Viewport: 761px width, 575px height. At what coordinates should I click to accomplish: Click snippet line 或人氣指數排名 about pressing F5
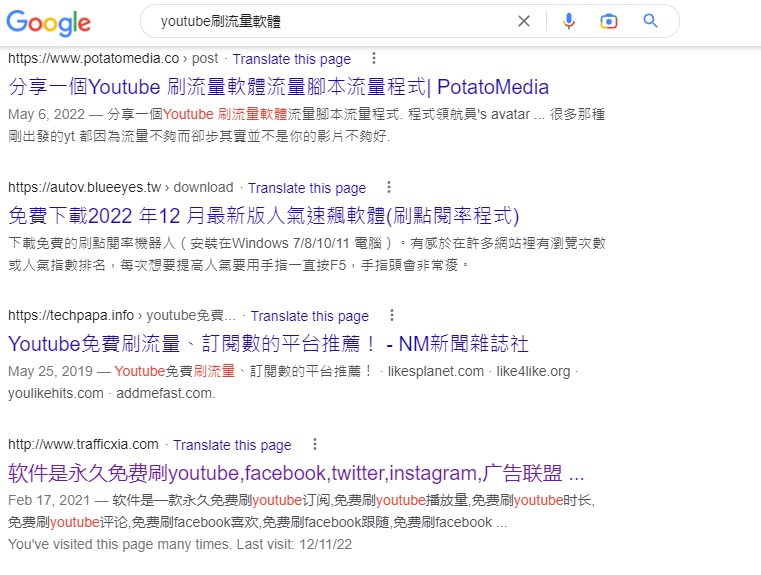[x=239, y=265]
